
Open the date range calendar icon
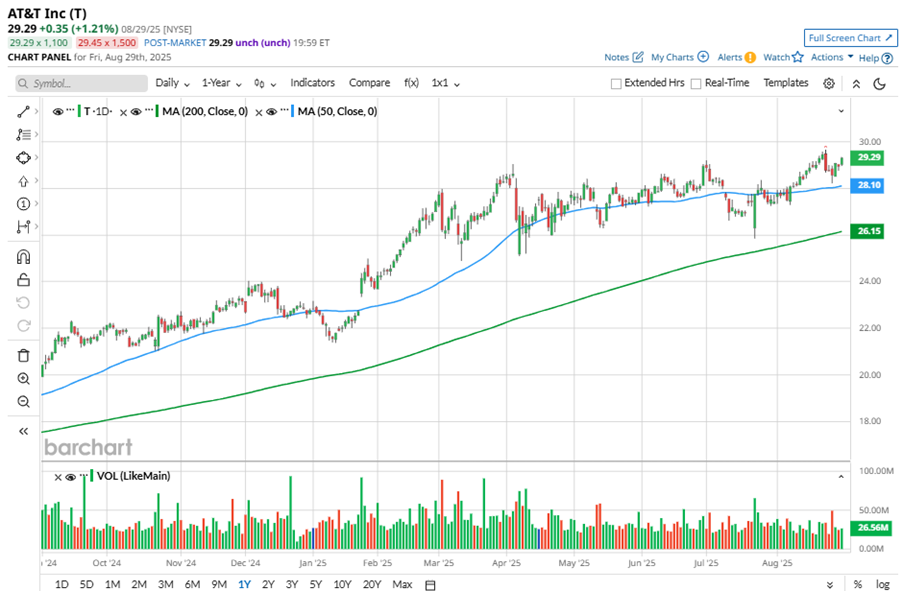pos(430,585)
